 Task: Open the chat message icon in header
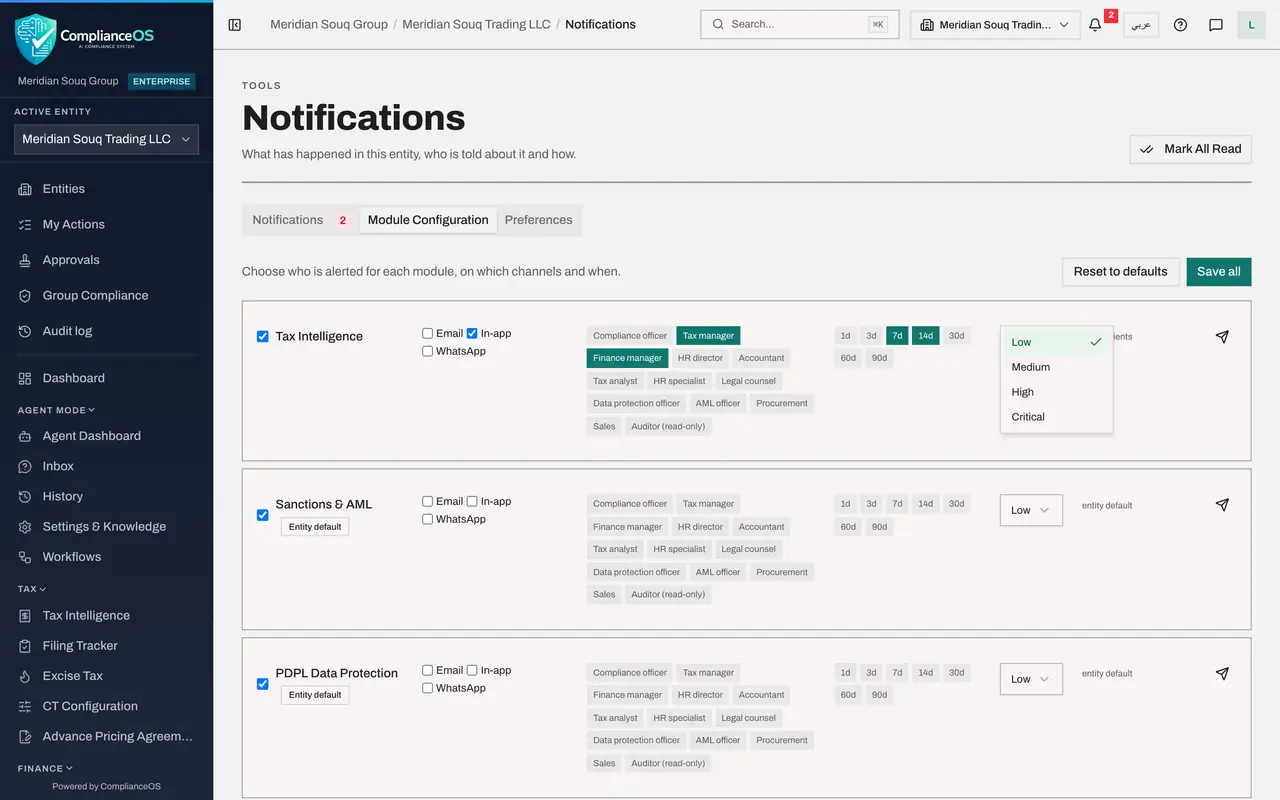(x=1216, y=25)
